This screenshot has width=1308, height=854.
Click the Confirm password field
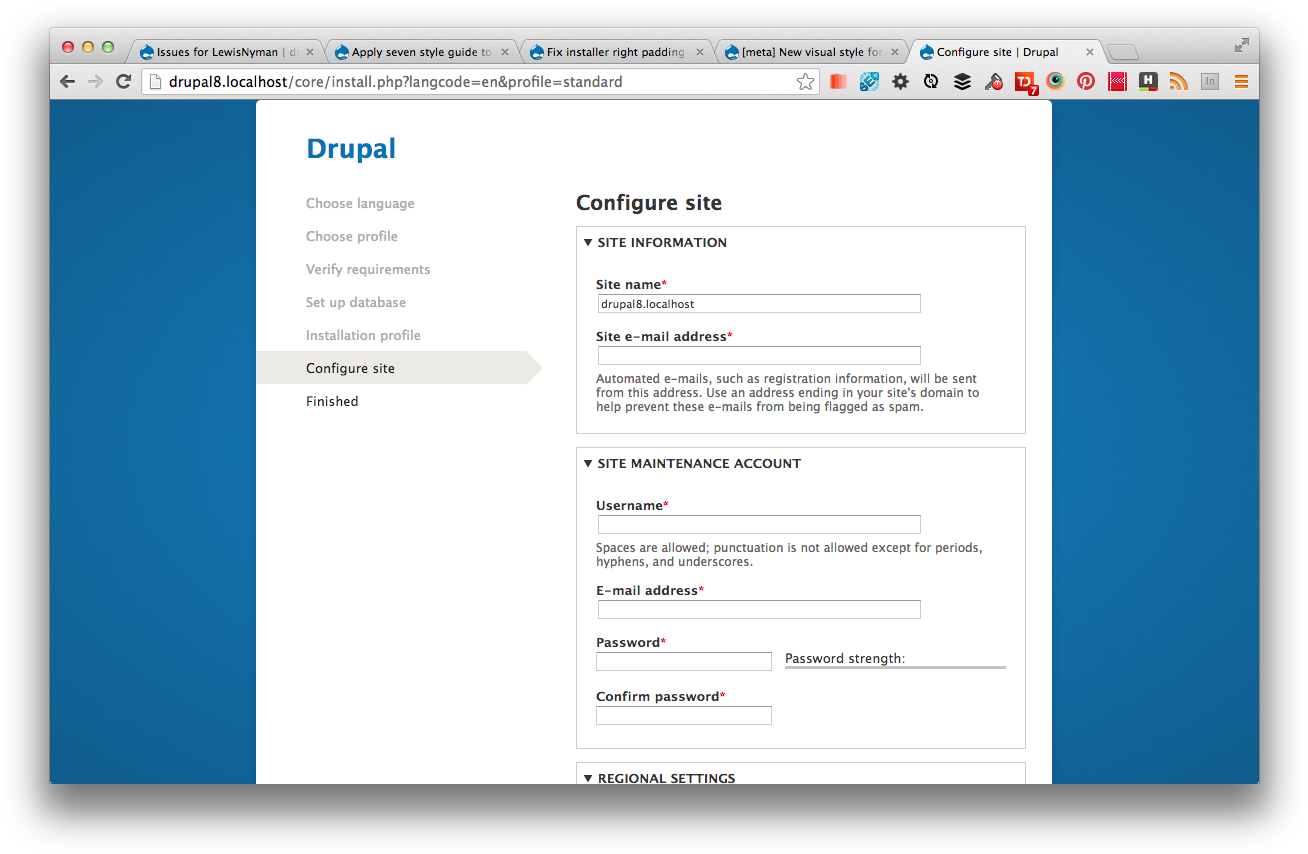[x=683, y=716]
